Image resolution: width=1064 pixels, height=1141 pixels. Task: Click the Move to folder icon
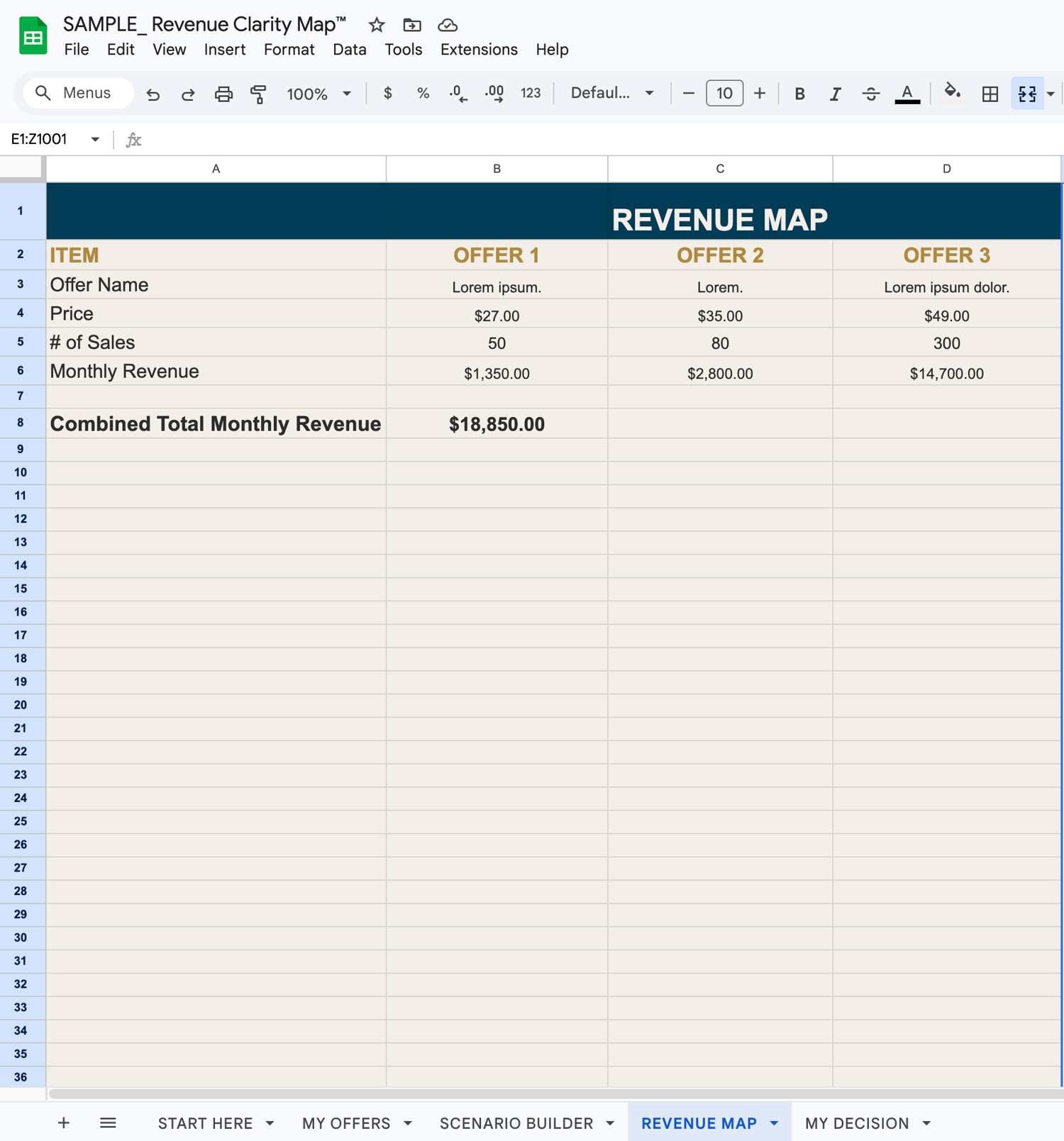(412, 26)
